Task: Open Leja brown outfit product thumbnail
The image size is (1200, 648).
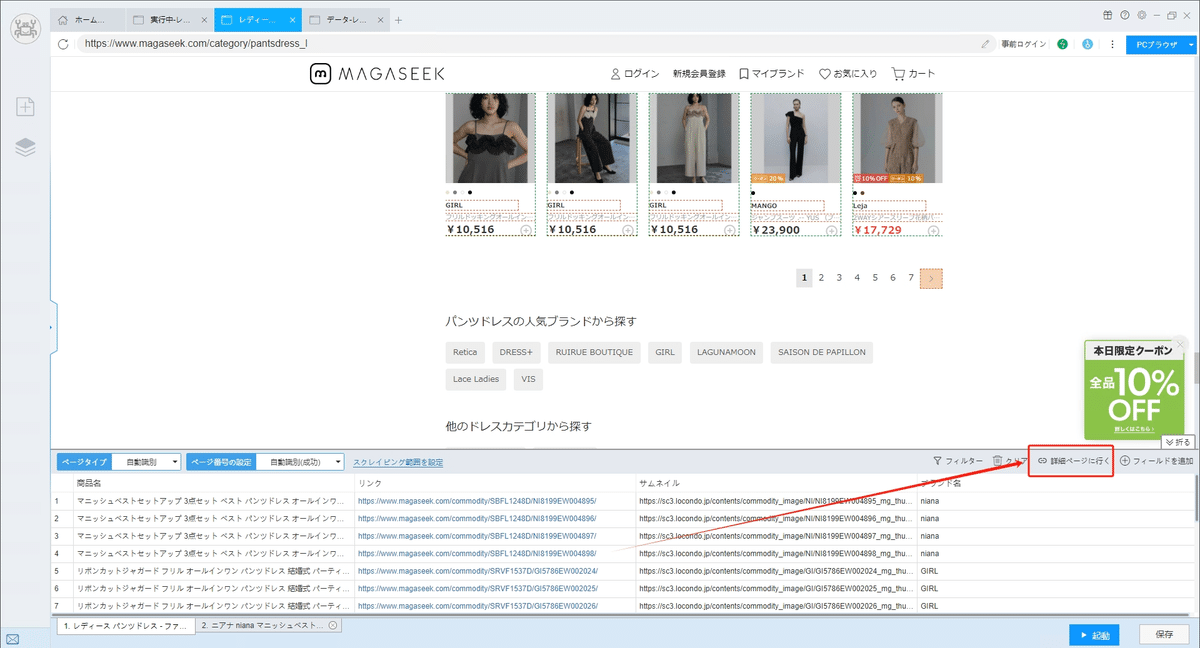Action: pyautogui.click(x=897, y=138)
